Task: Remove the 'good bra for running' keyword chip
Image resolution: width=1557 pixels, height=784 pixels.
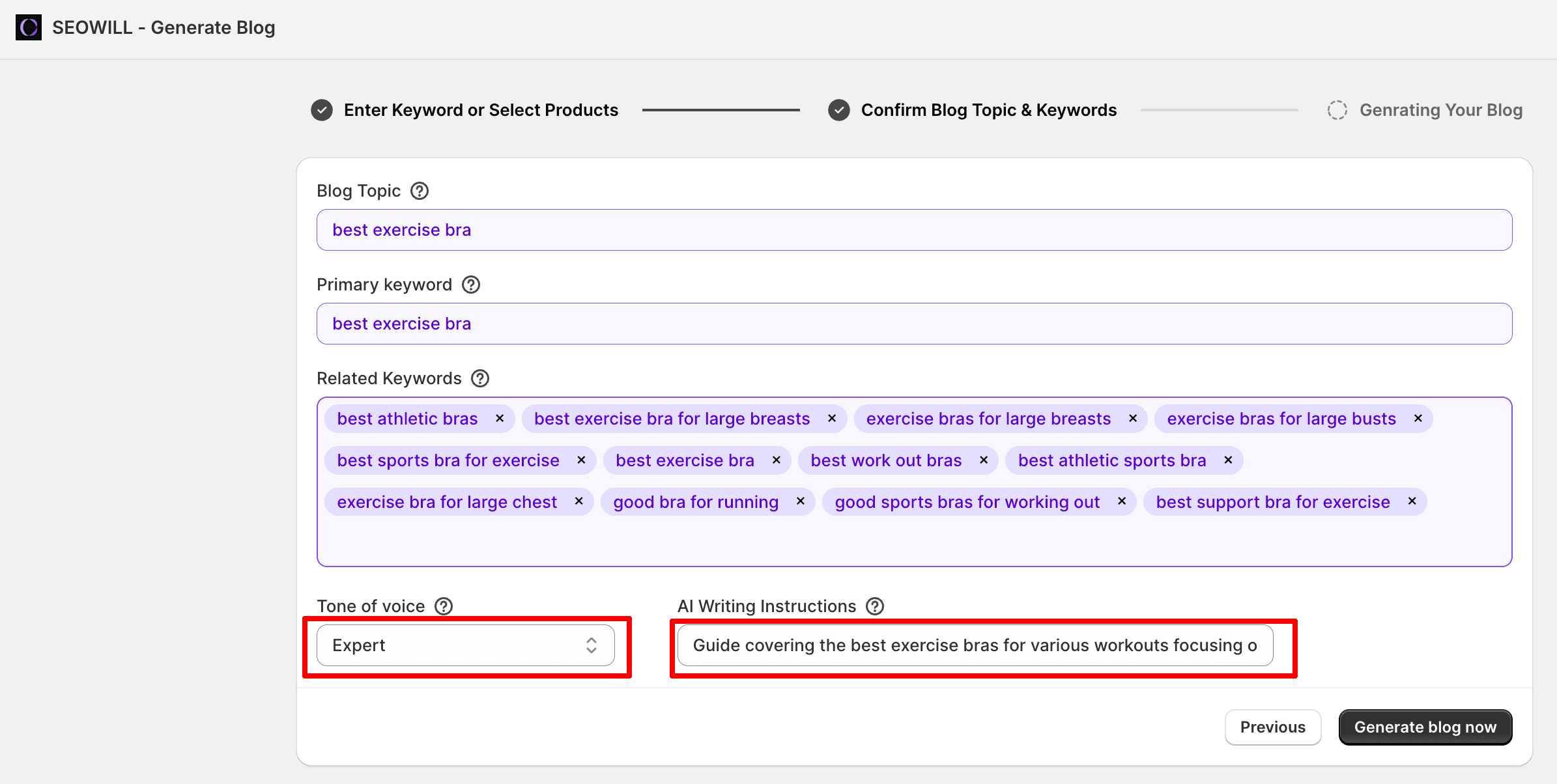Action: (800, 501)
